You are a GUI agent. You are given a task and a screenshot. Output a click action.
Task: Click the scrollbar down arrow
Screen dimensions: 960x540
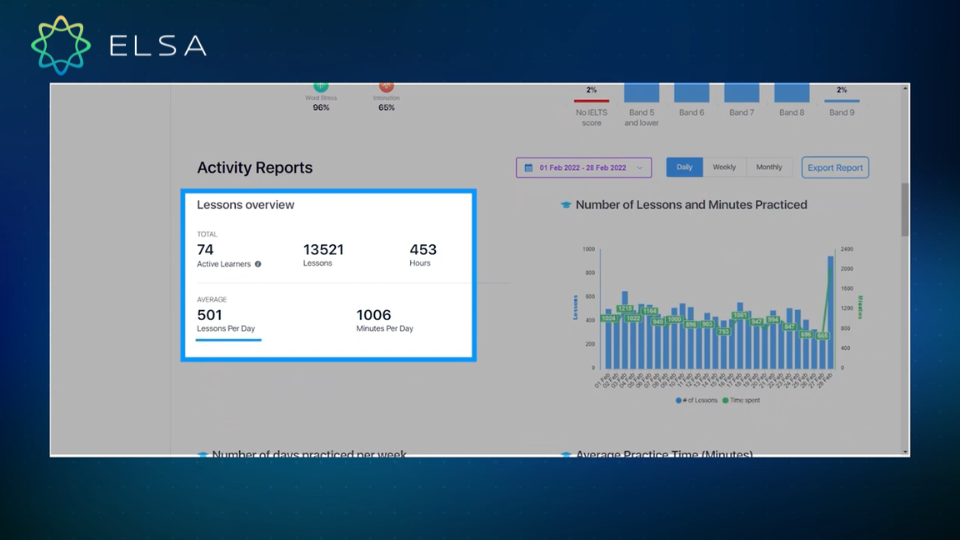[x=905, y=452]
